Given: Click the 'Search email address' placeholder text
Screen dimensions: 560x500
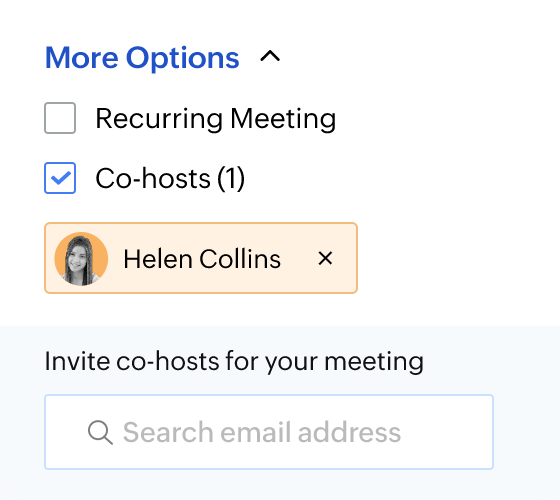Looking at the screenshot, I should (262, 432).
